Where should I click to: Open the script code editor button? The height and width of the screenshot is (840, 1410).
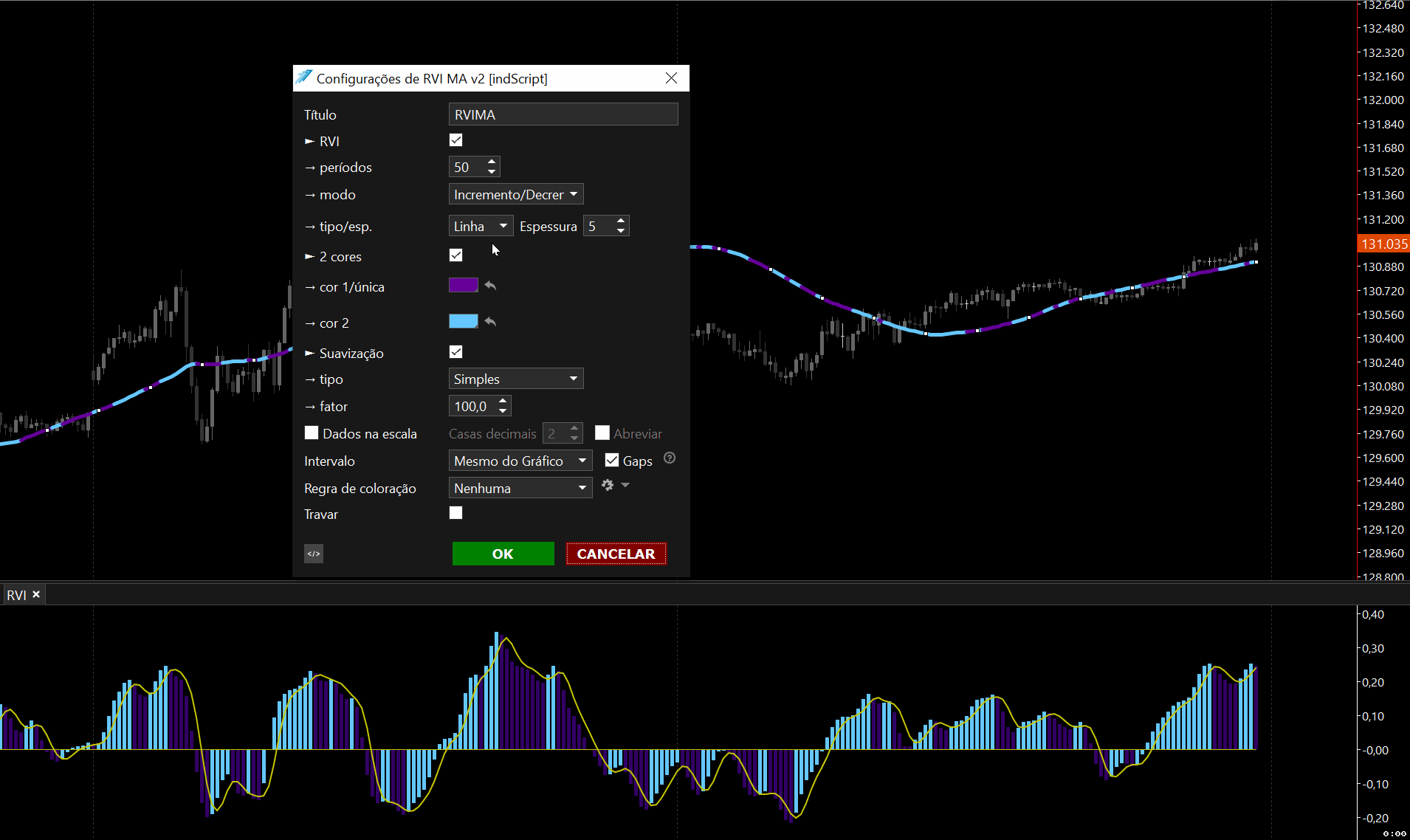[314, 554]
